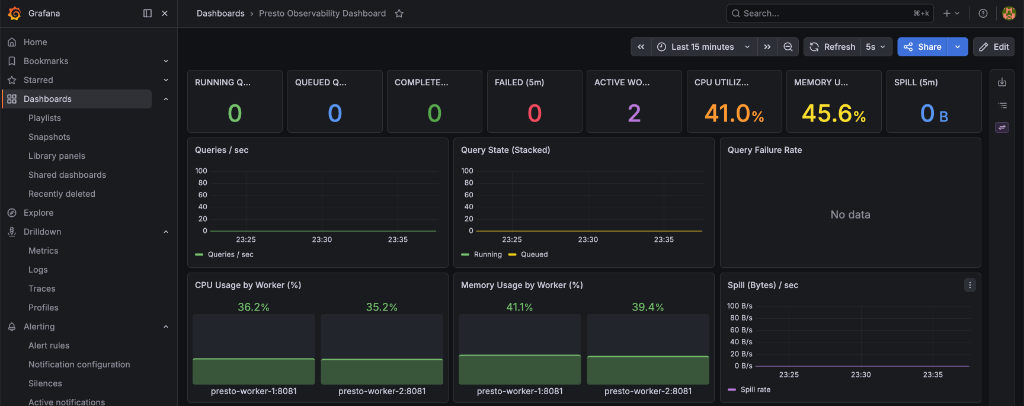The width and height of the screenshot is (1024, 406).
Task: Shift time range backward with double-left arrows
Action: click(641, 47)
